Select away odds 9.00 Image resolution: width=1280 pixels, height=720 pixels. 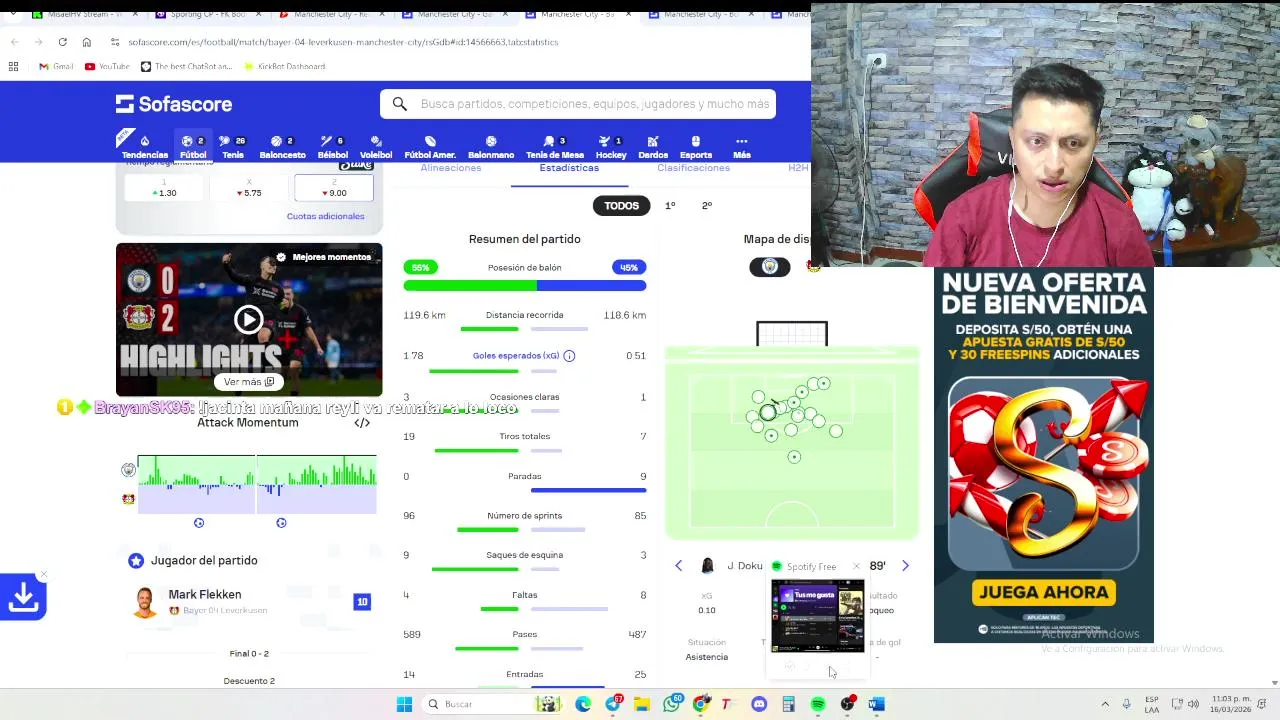click(334, 189)
